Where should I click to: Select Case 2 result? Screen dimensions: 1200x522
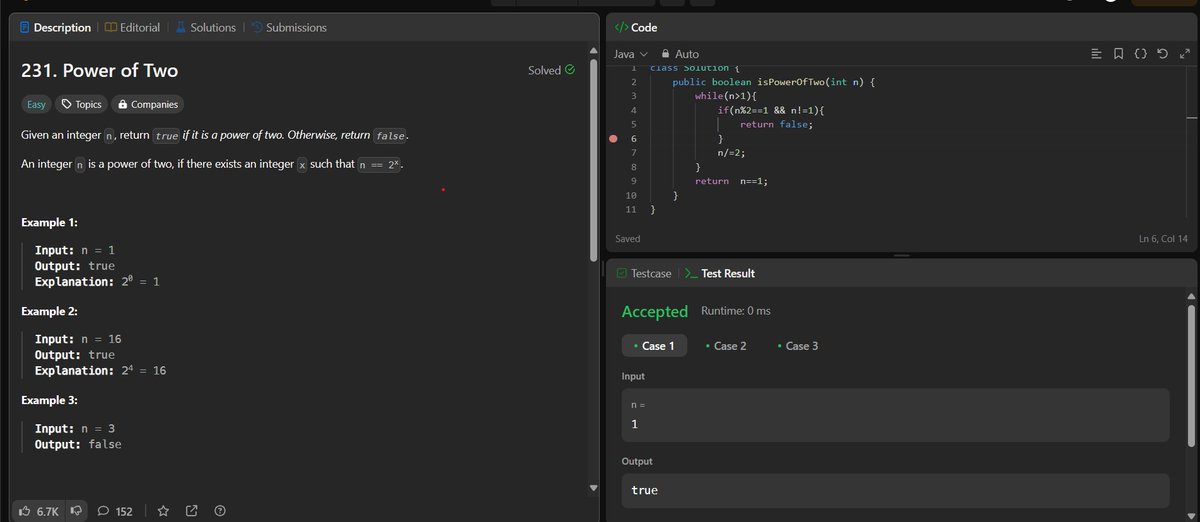click(x=726, y=346)
